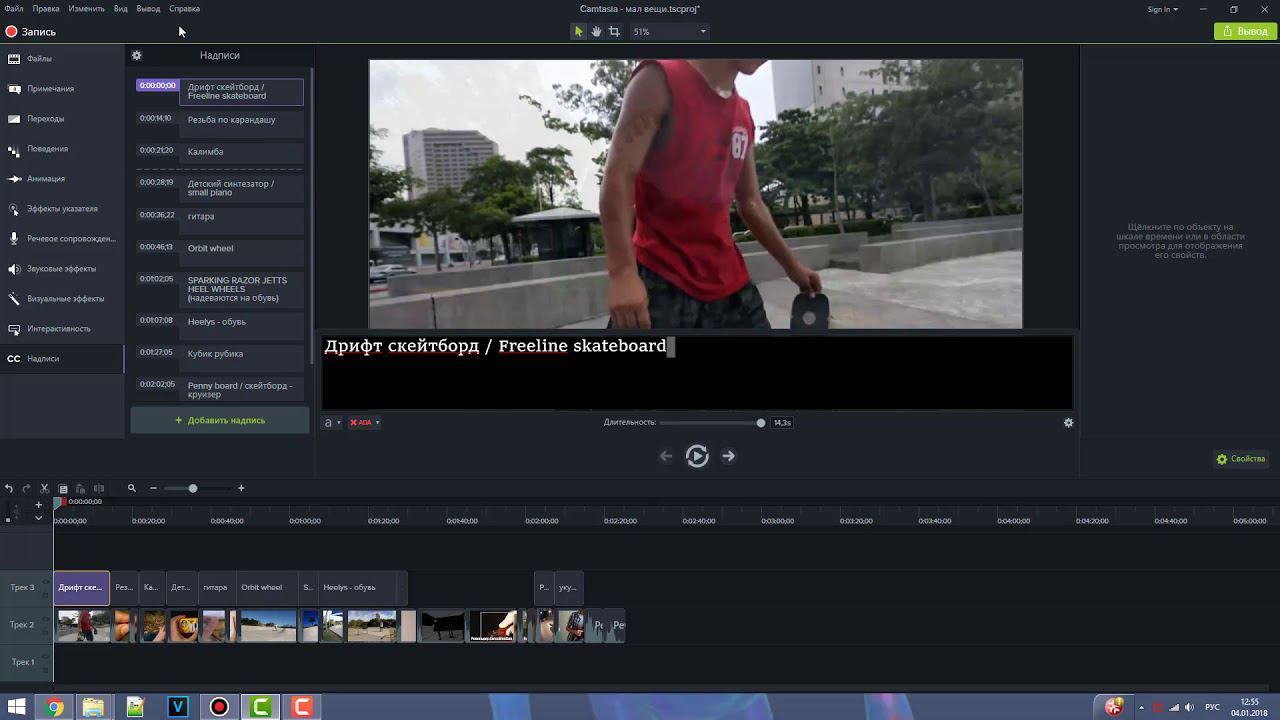Open Эффекты указателя cursor effects
Viewport: 1280px width, 720px height.
tap(61, 209)
